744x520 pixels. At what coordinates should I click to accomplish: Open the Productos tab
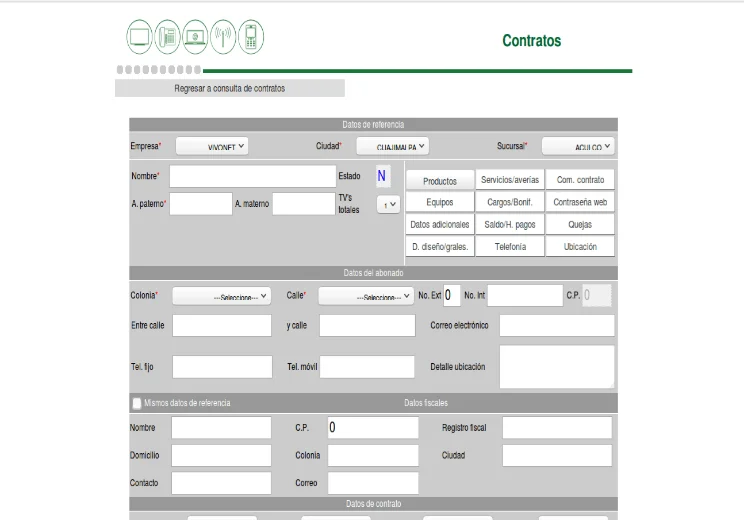[x=440, y=180]
